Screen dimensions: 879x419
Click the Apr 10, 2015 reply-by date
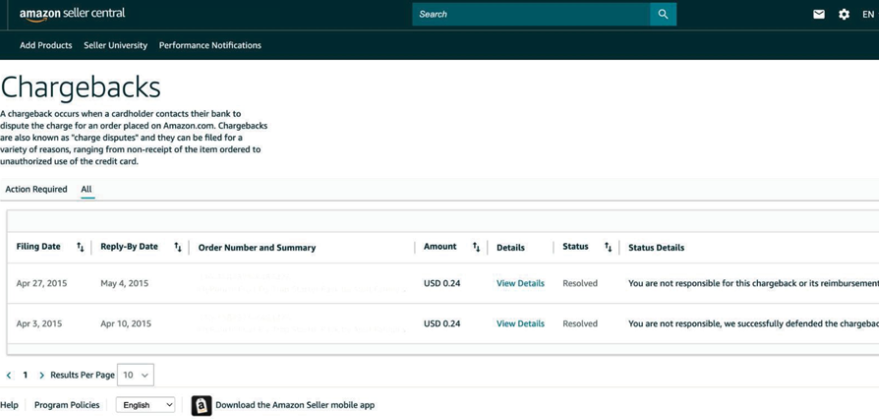pos(124,324)
